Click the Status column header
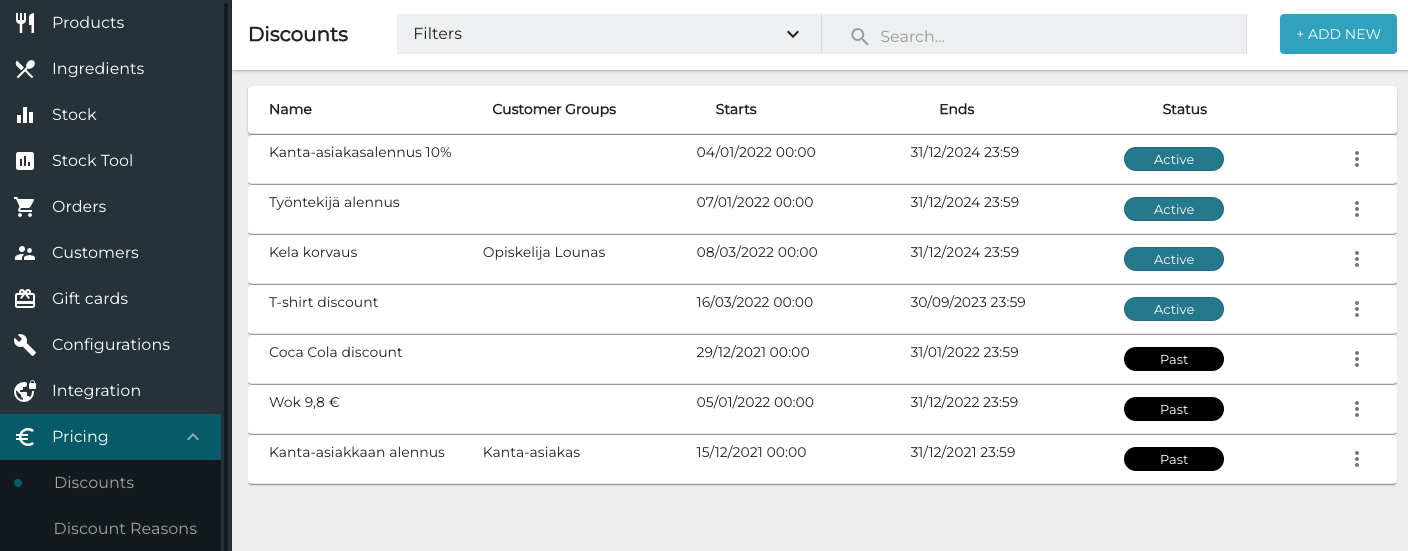The width and height of the screenshot is (1408, 551). 1184,109
